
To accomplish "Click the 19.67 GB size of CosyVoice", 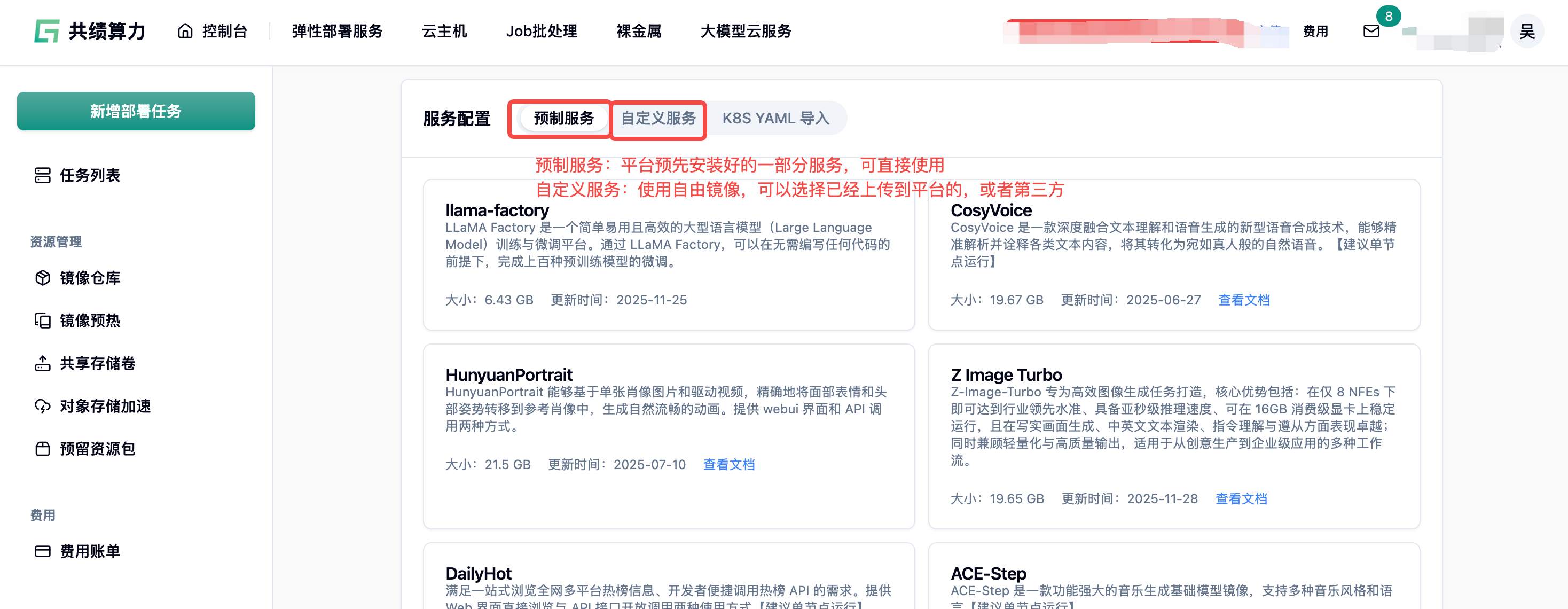I will [1016, 300].
